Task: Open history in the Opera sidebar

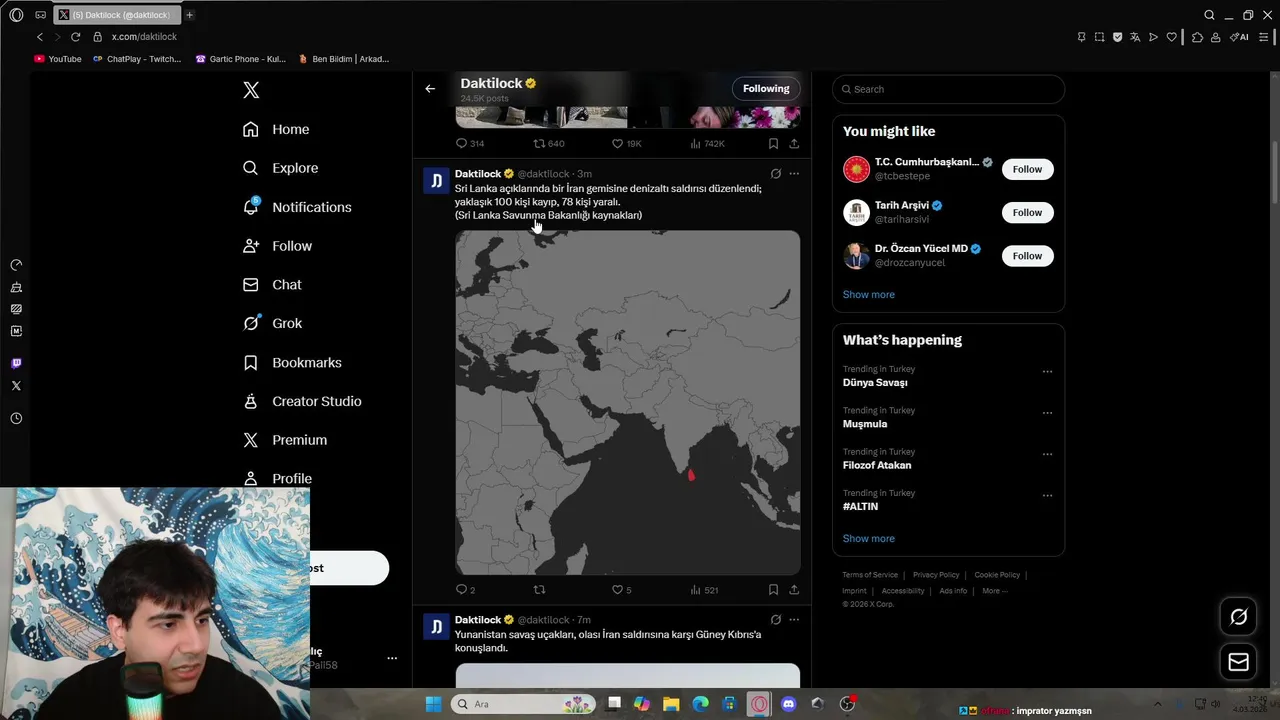Action: coord(16,418)
